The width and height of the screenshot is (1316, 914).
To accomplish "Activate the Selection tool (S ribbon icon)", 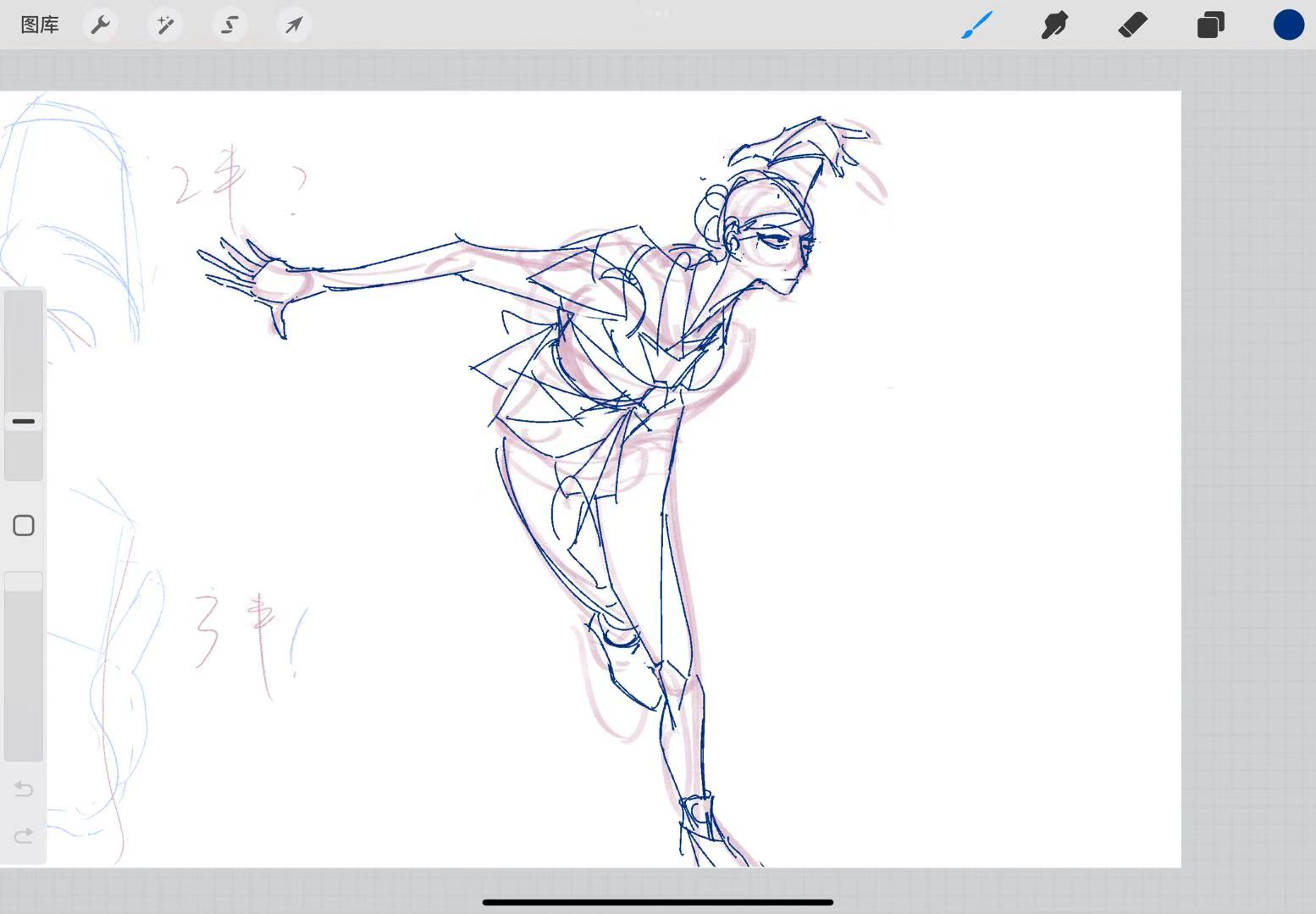I will (229, 25).
